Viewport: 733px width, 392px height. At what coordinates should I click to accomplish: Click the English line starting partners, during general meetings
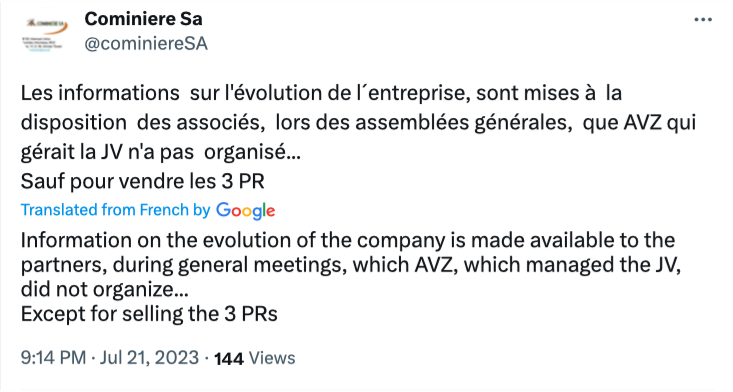[x=351, y=265]
